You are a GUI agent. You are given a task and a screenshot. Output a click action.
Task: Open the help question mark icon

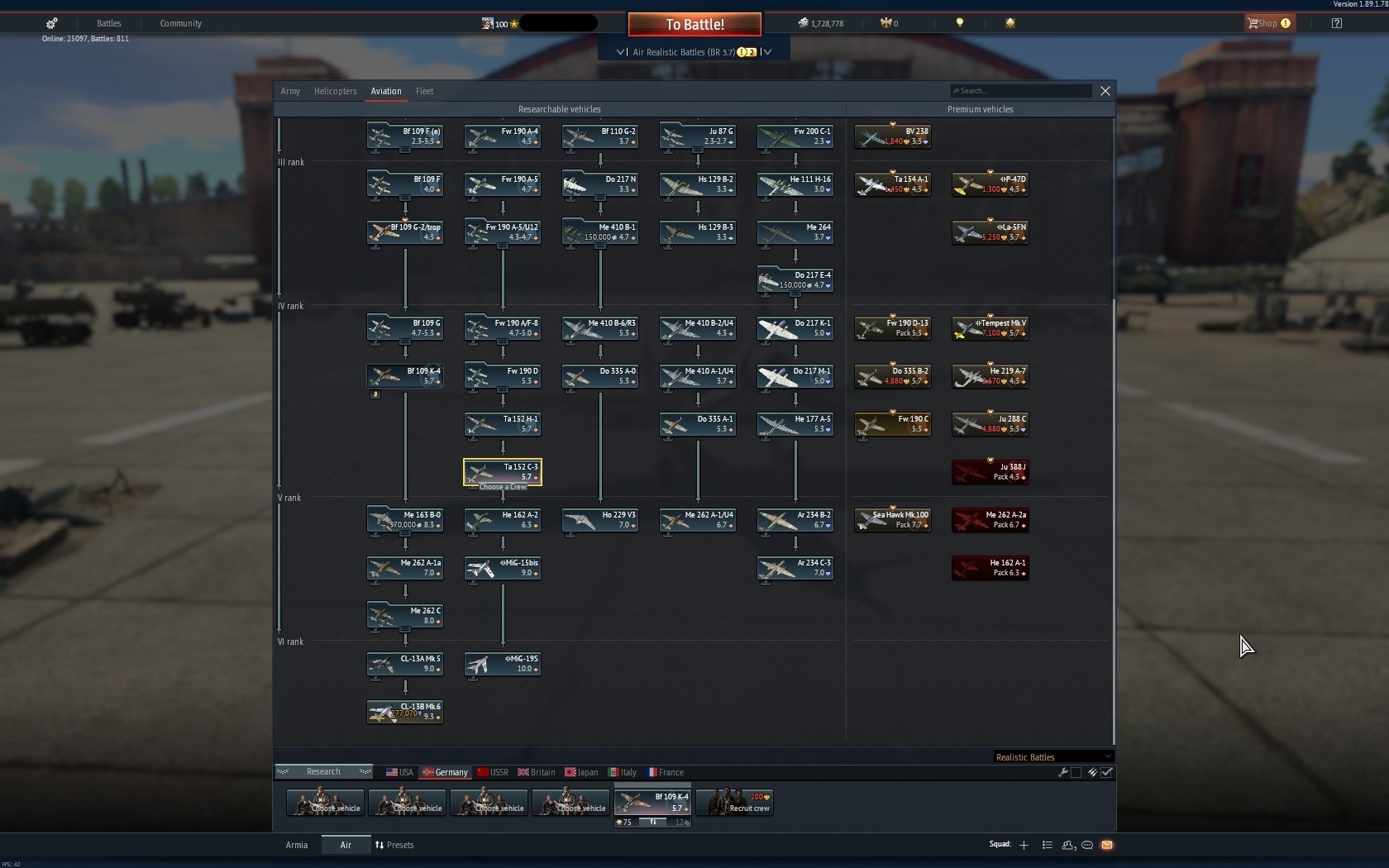(1337, 23)
